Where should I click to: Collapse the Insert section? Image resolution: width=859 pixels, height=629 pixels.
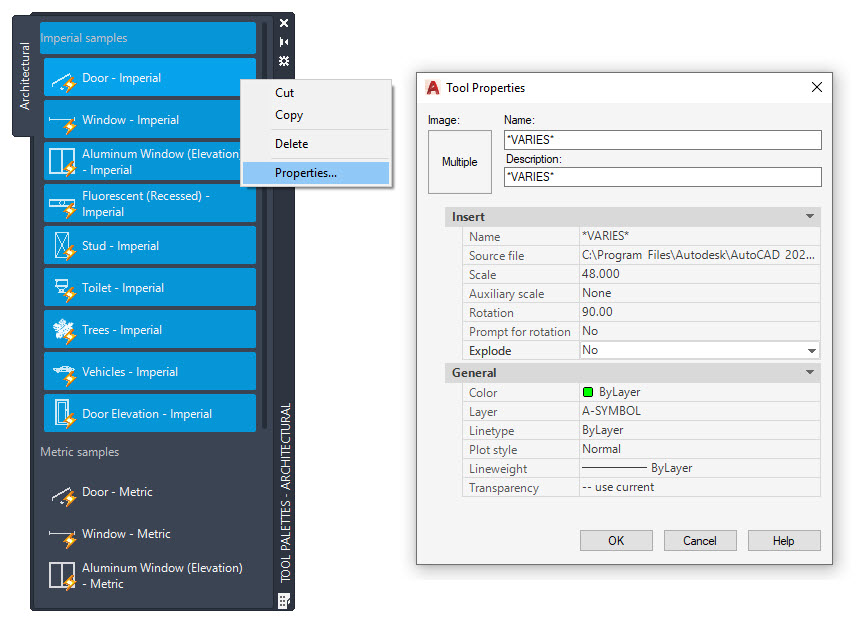(x=808, y=217)
